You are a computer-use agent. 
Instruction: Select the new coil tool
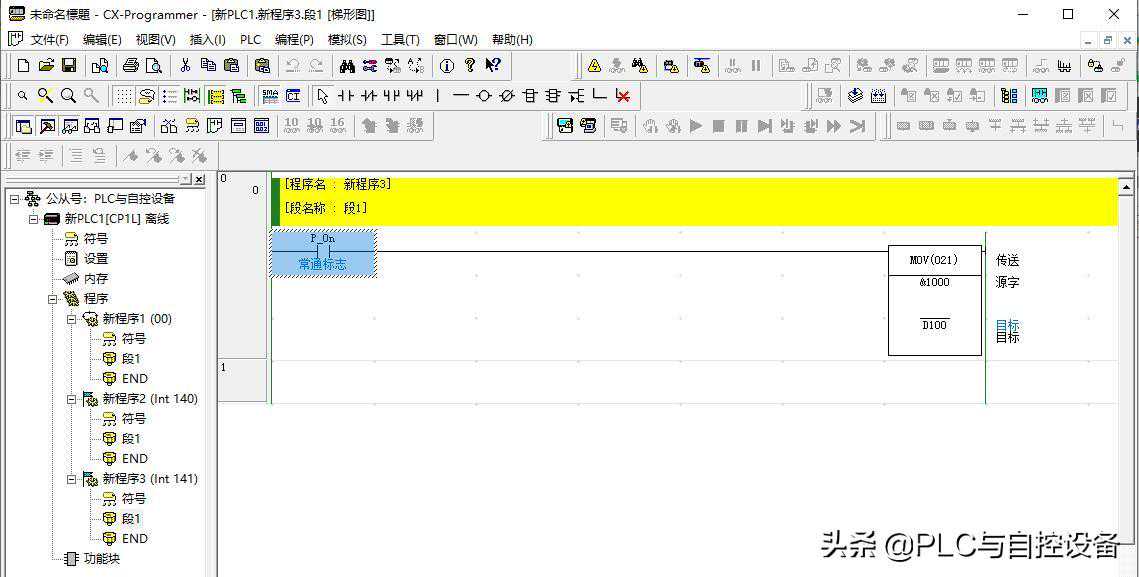484,96
